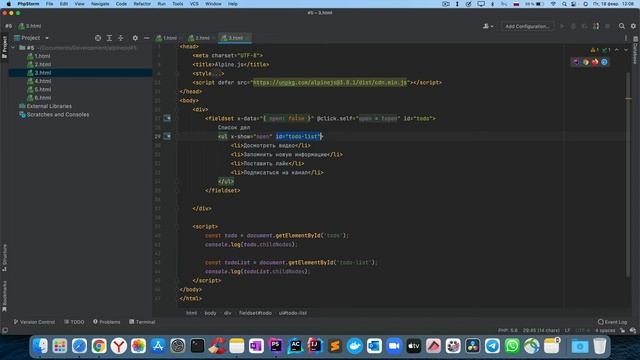Open Navigate menu
640x360 pixels.
[x=100, y=4]
